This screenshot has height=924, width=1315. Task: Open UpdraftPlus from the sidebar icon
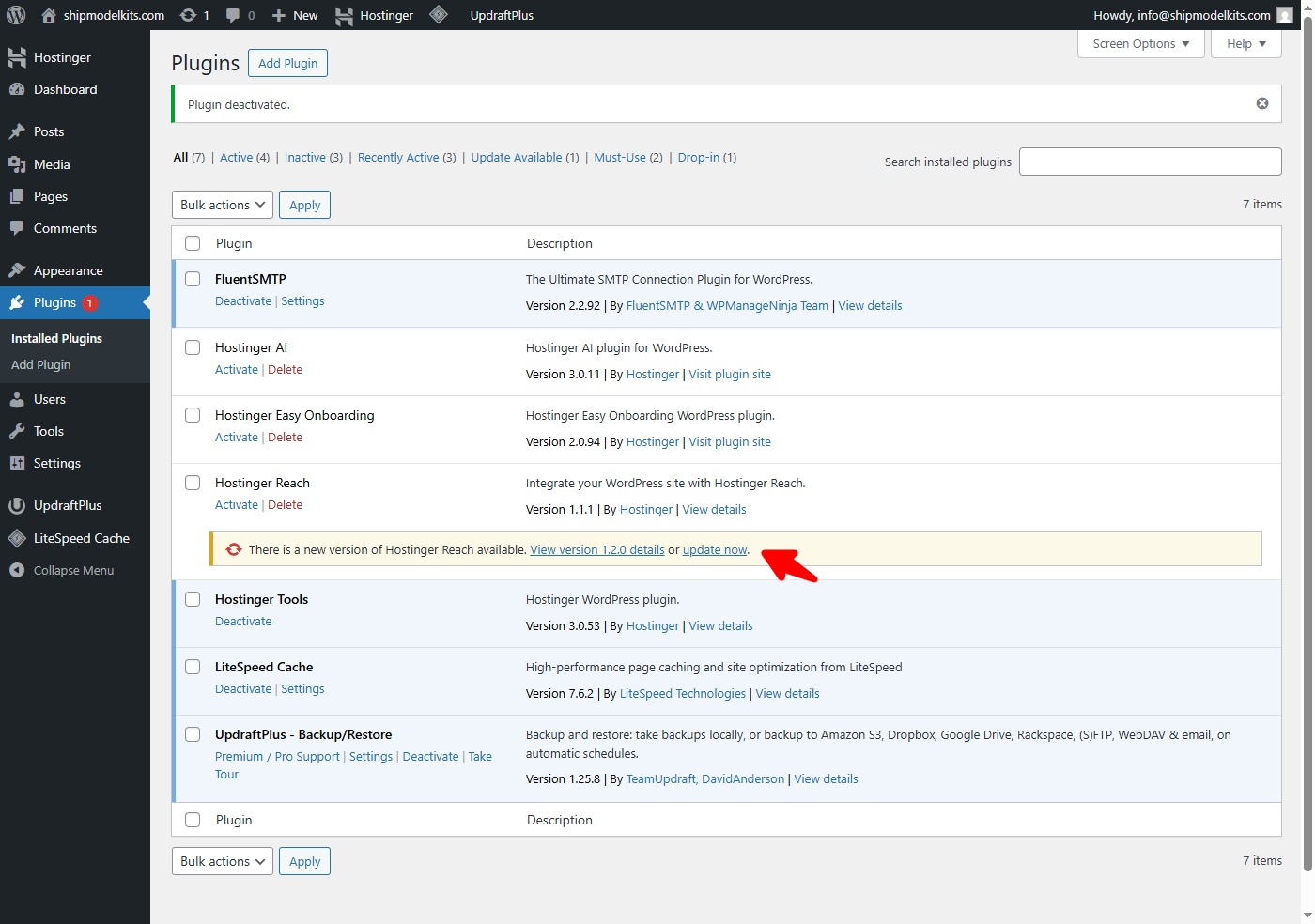point(17,505)
